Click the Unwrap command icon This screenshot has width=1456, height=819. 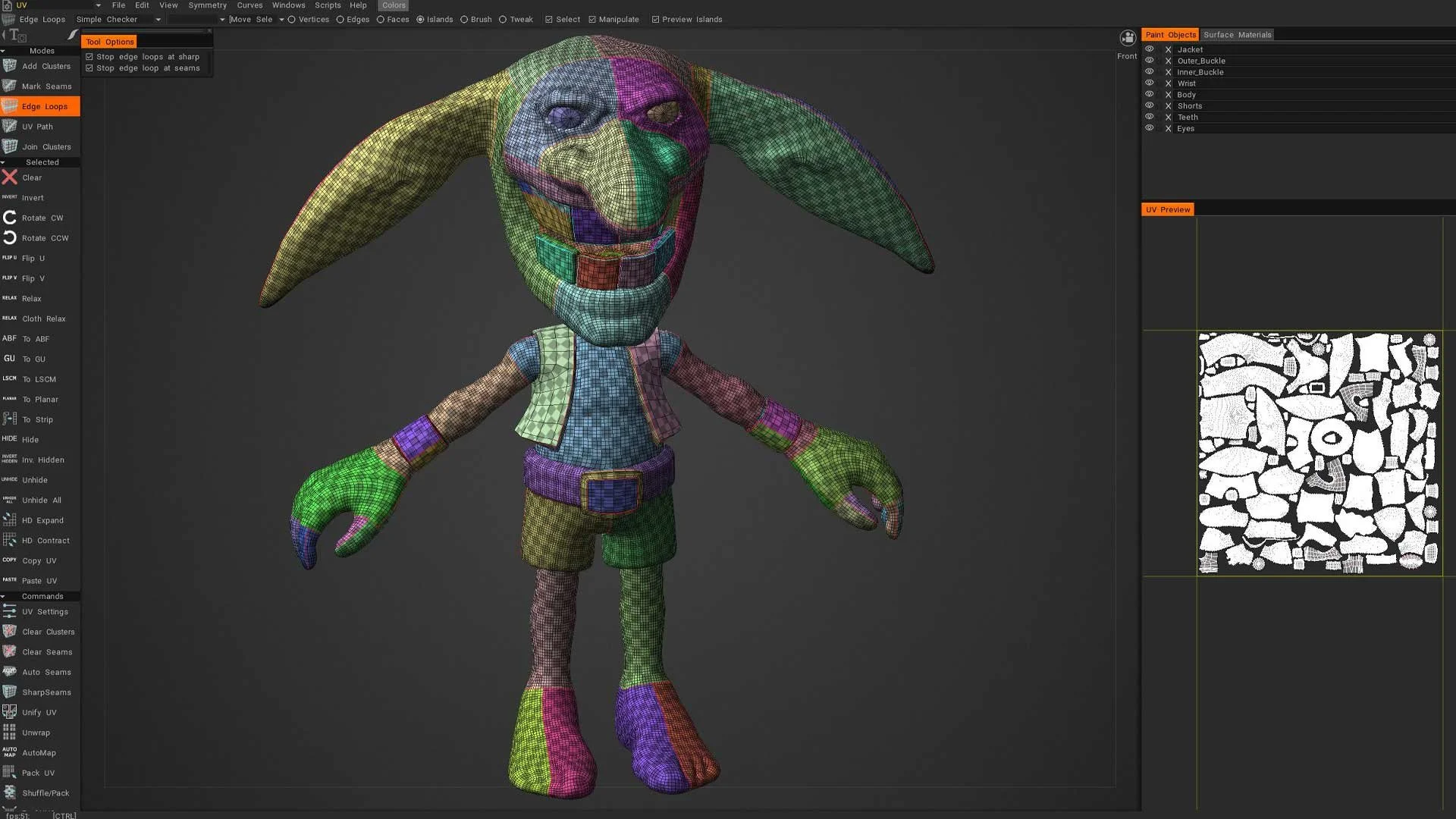(x=10, y=733)
